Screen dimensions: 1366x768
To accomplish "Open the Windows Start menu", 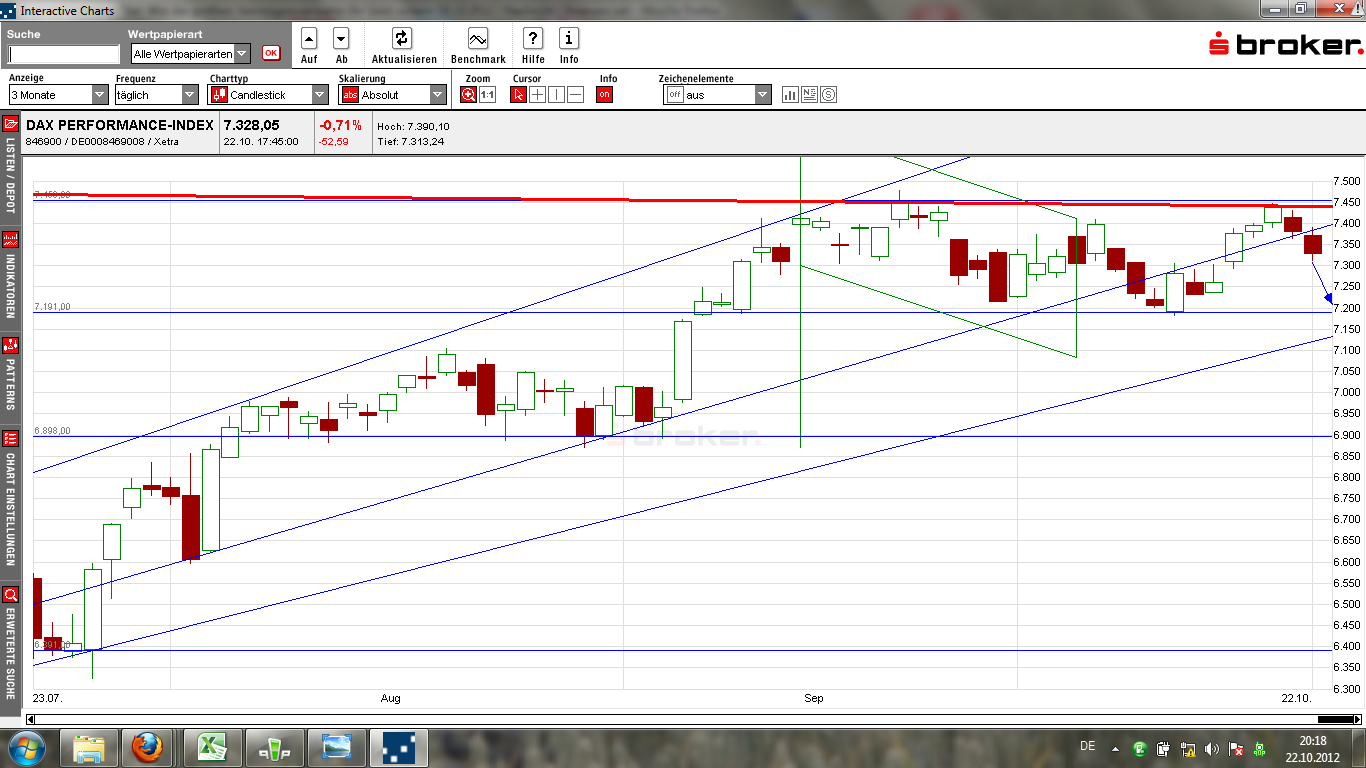I will pos(26,748).
